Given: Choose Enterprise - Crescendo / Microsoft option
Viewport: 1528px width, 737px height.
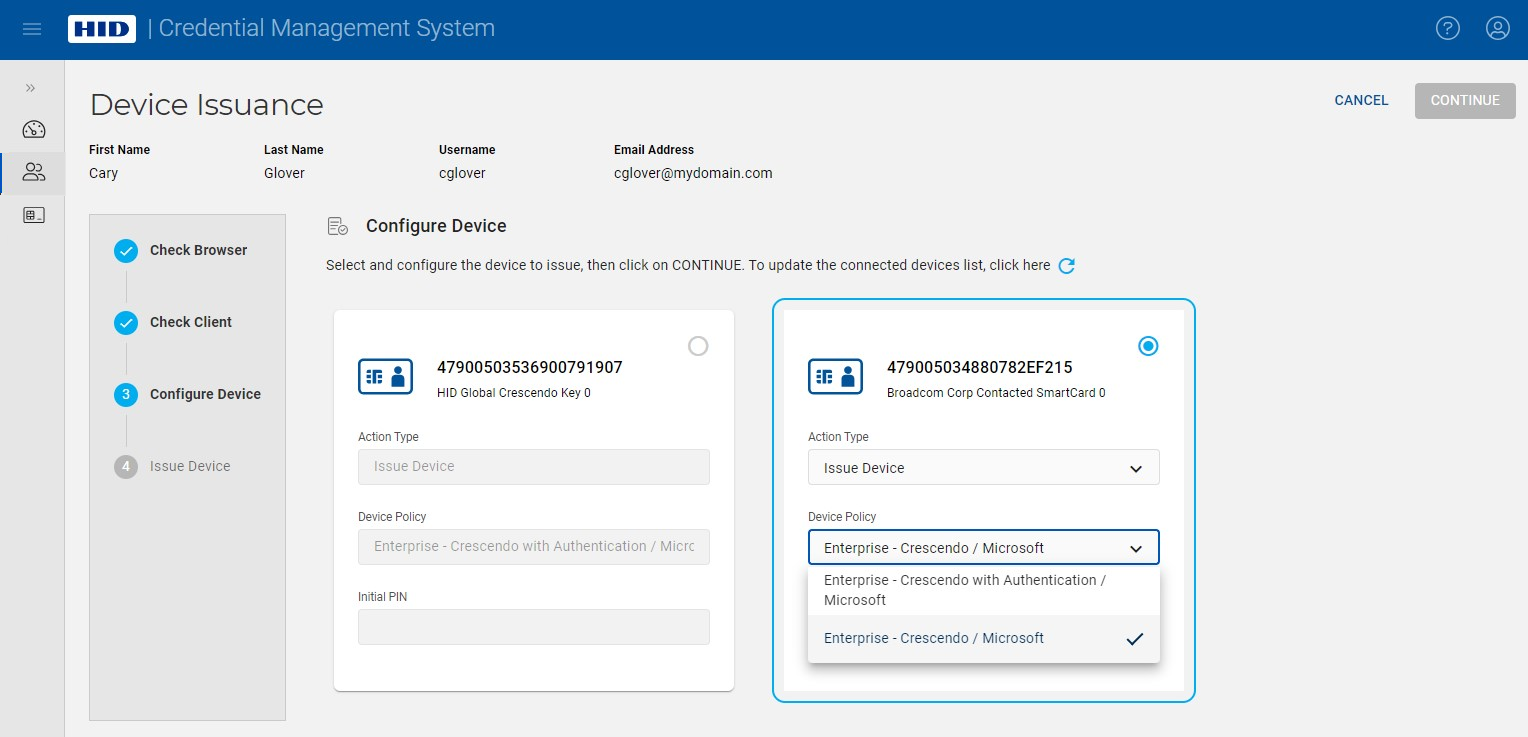Looking at the screenshot, I should 984,638.
